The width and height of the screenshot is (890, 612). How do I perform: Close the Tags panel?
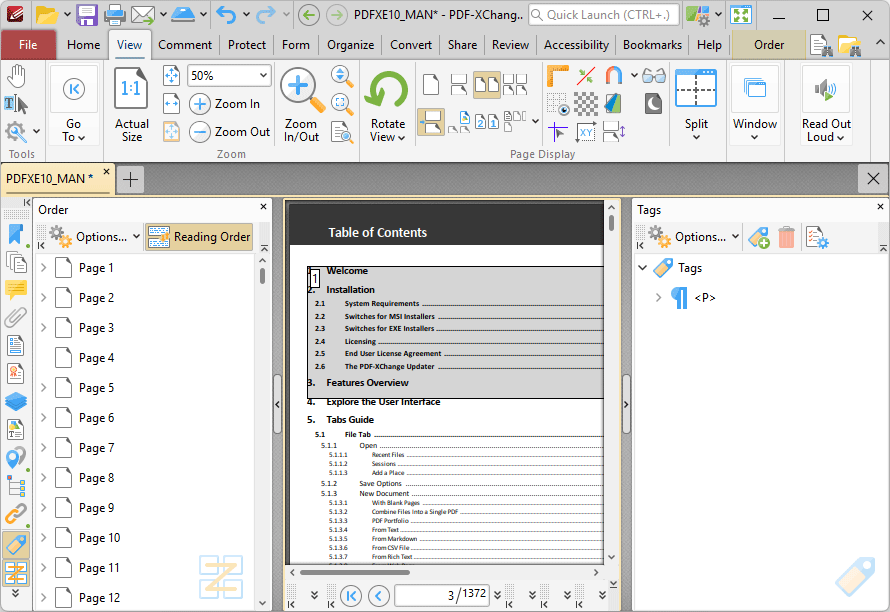pos(880,207)
